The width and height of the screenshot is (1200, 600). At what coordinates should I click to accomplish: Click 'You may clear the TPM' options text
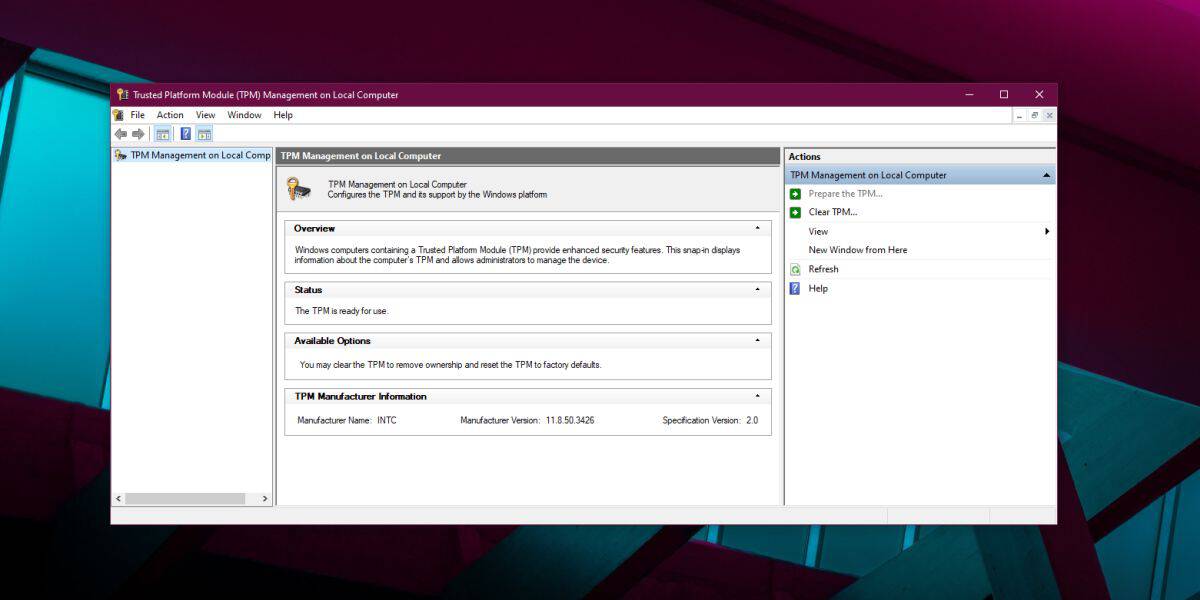coord(450,365)
